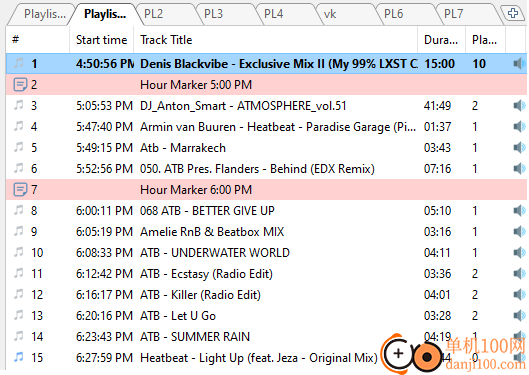This screenshot has width=529, height=375.
Task: Select Amelie RnB & Beatbox MIX track
Action: point(266,232)
